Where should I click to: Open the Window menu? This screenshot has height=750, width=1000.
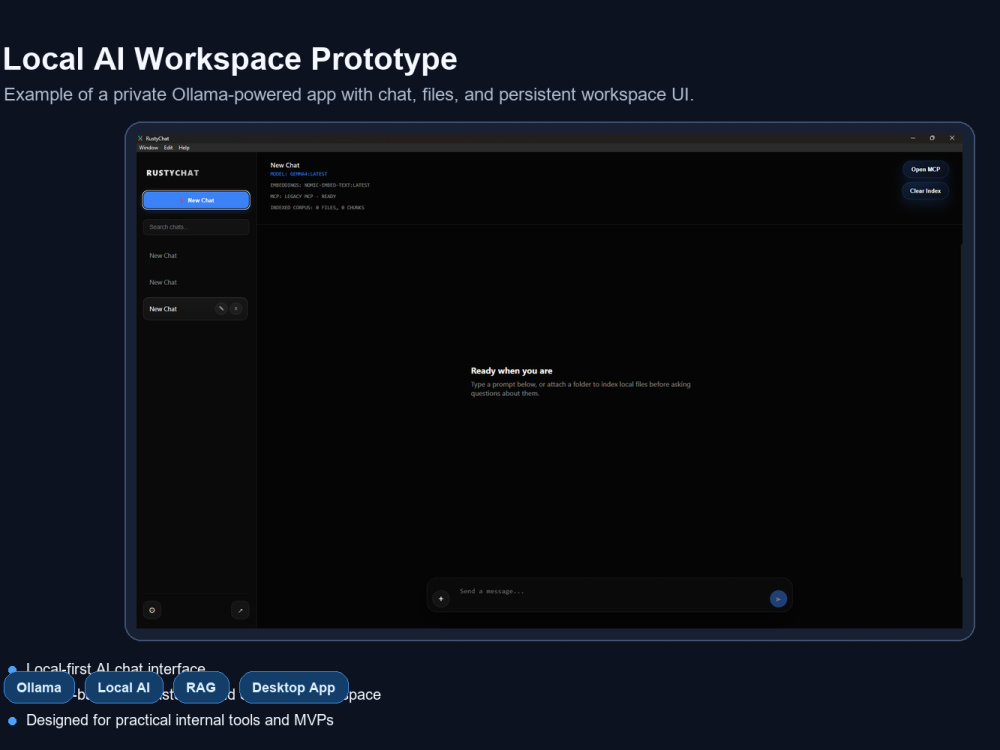pyautogui.click(x=149, y=147)
